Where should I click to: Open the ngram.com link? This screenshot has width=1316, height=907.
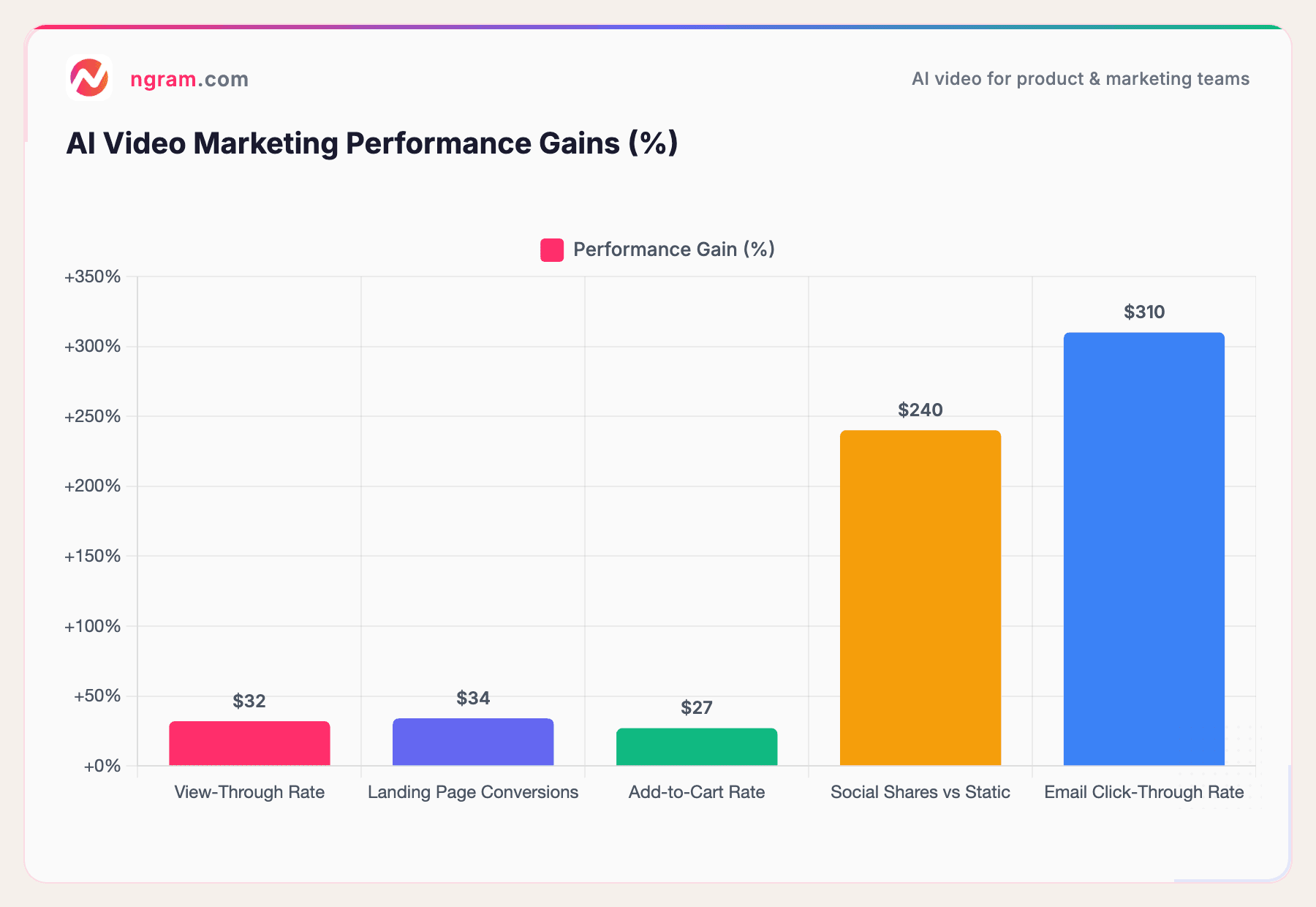tap(188, 78)
